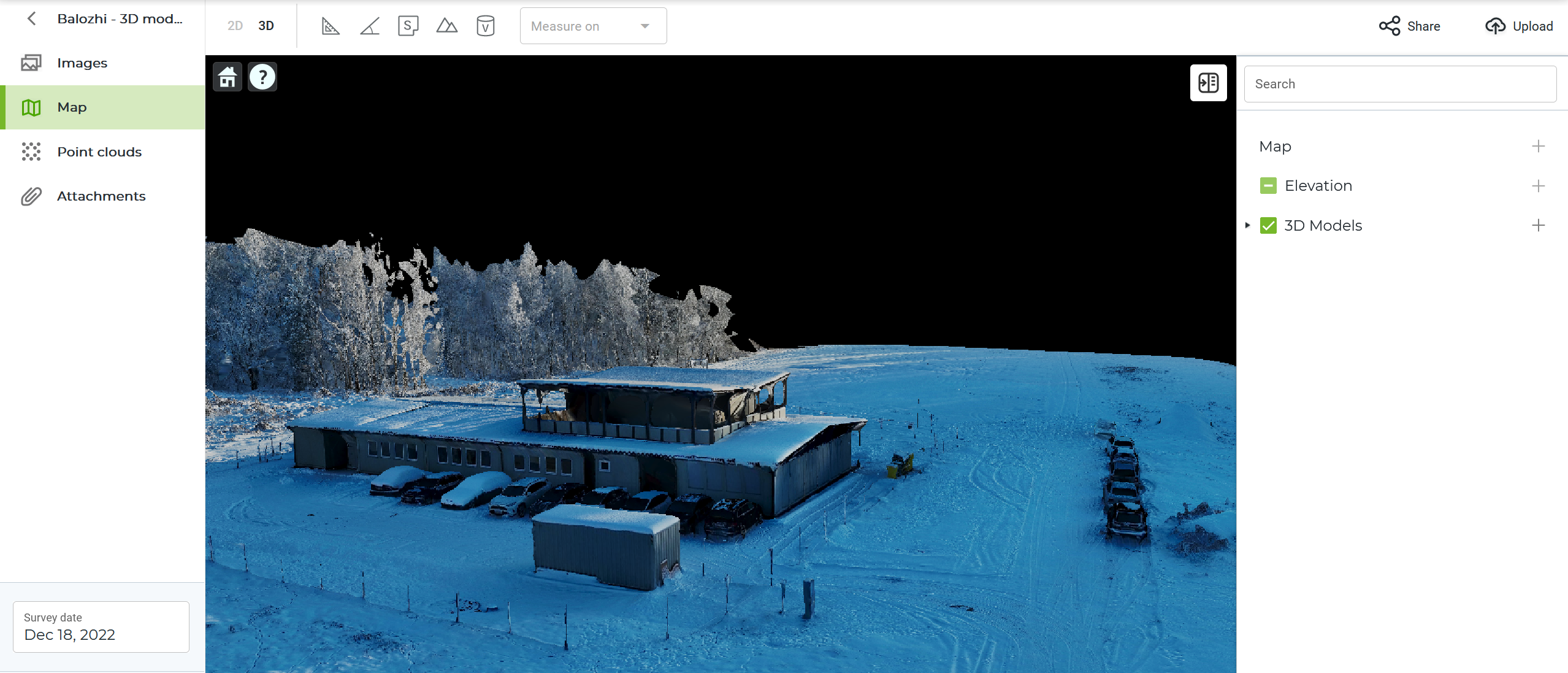Open the help question mark icon
Image resolution: width=1568 pixels, height=673 pixels.
coord(262,77)
